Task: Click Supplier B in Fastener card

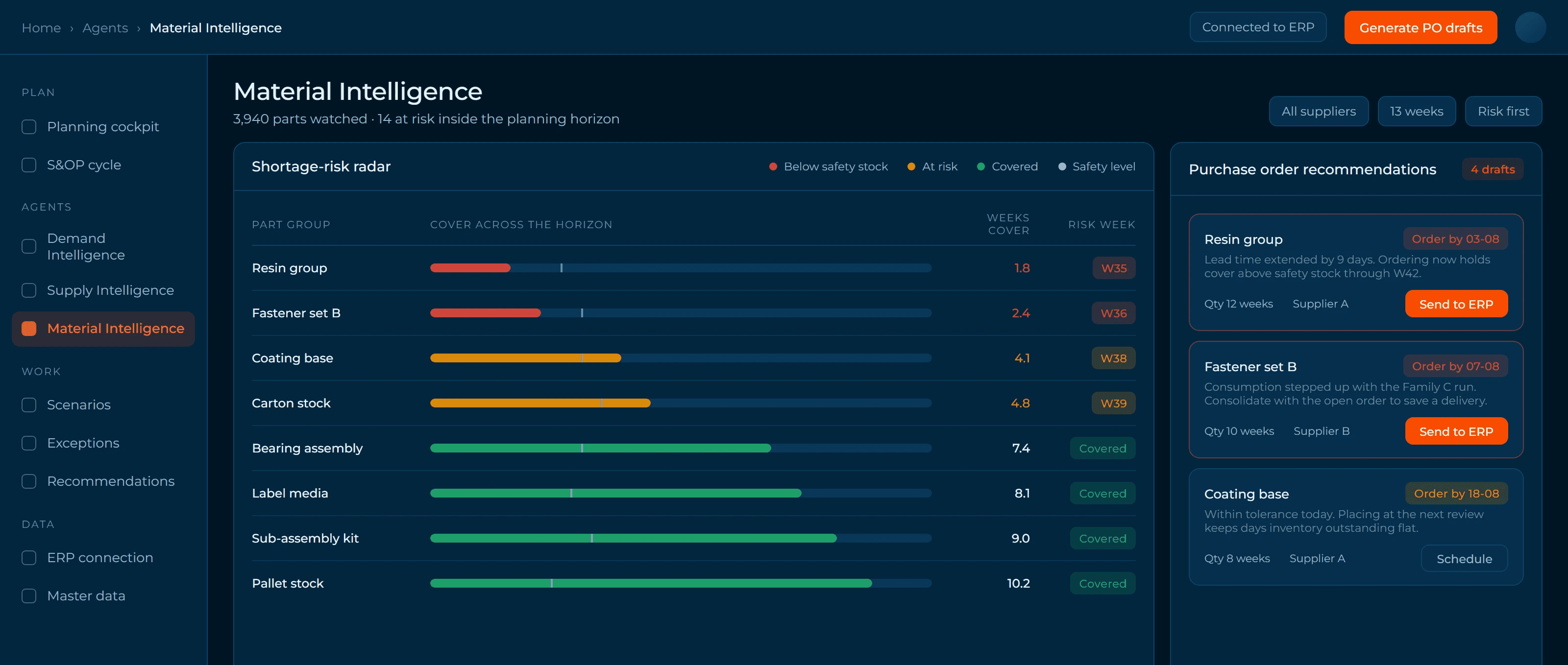Action: (1322, 431)
